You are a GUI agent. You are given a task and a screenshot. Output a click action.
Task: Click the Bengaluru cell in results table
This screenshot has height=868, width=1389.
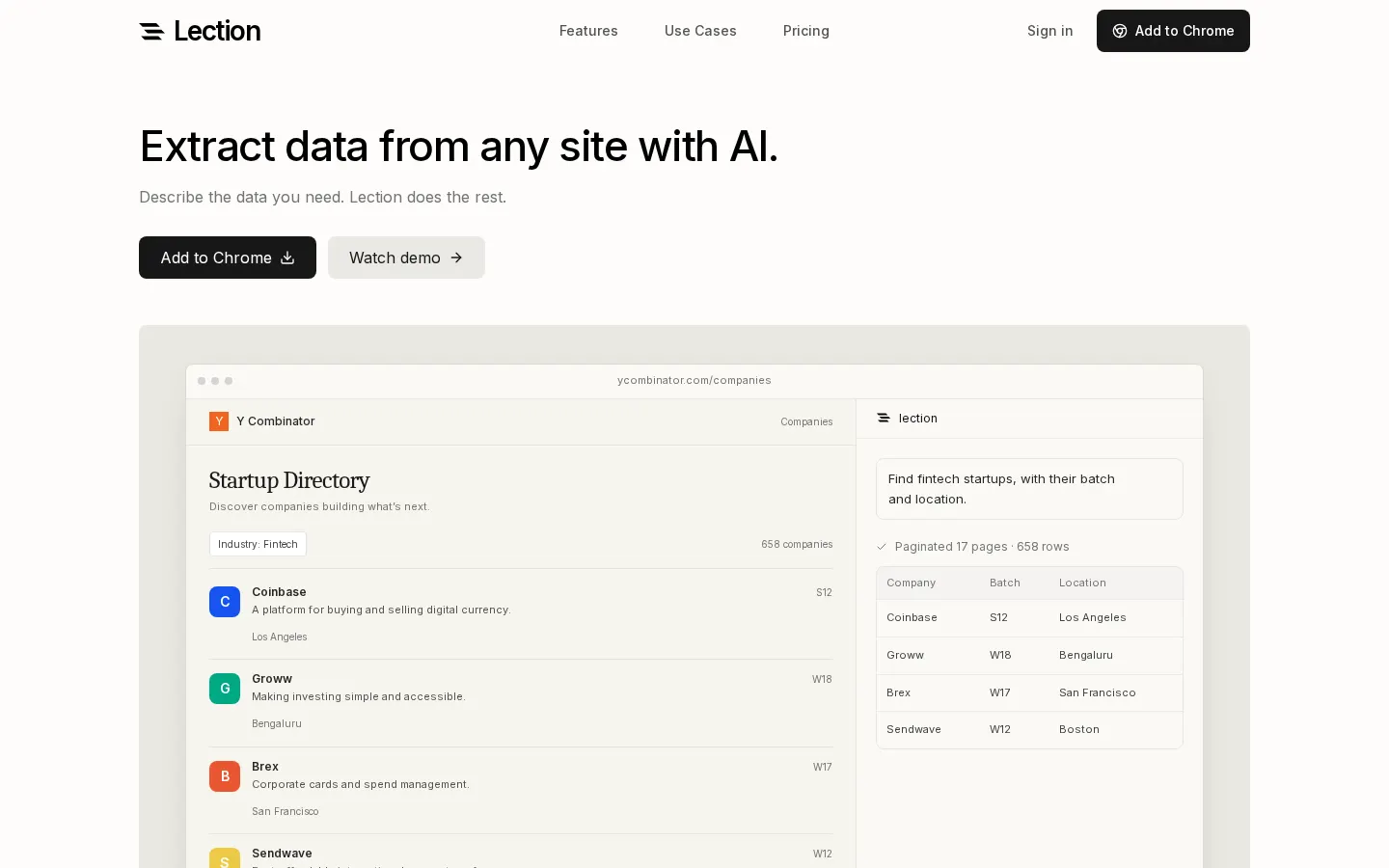[1086, 655]
